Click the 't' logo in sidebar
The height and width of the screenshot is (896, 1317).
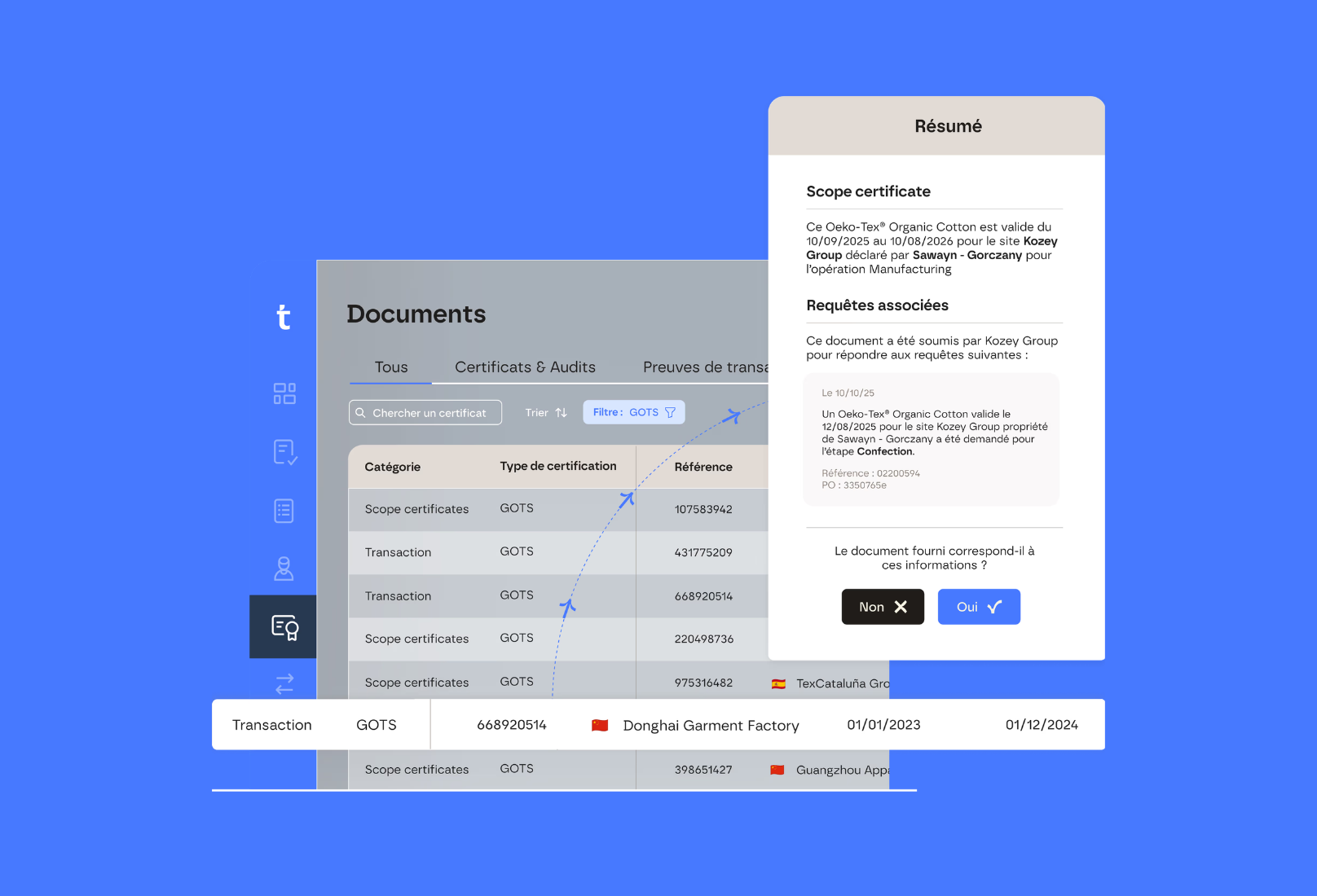tap(283, 317)
